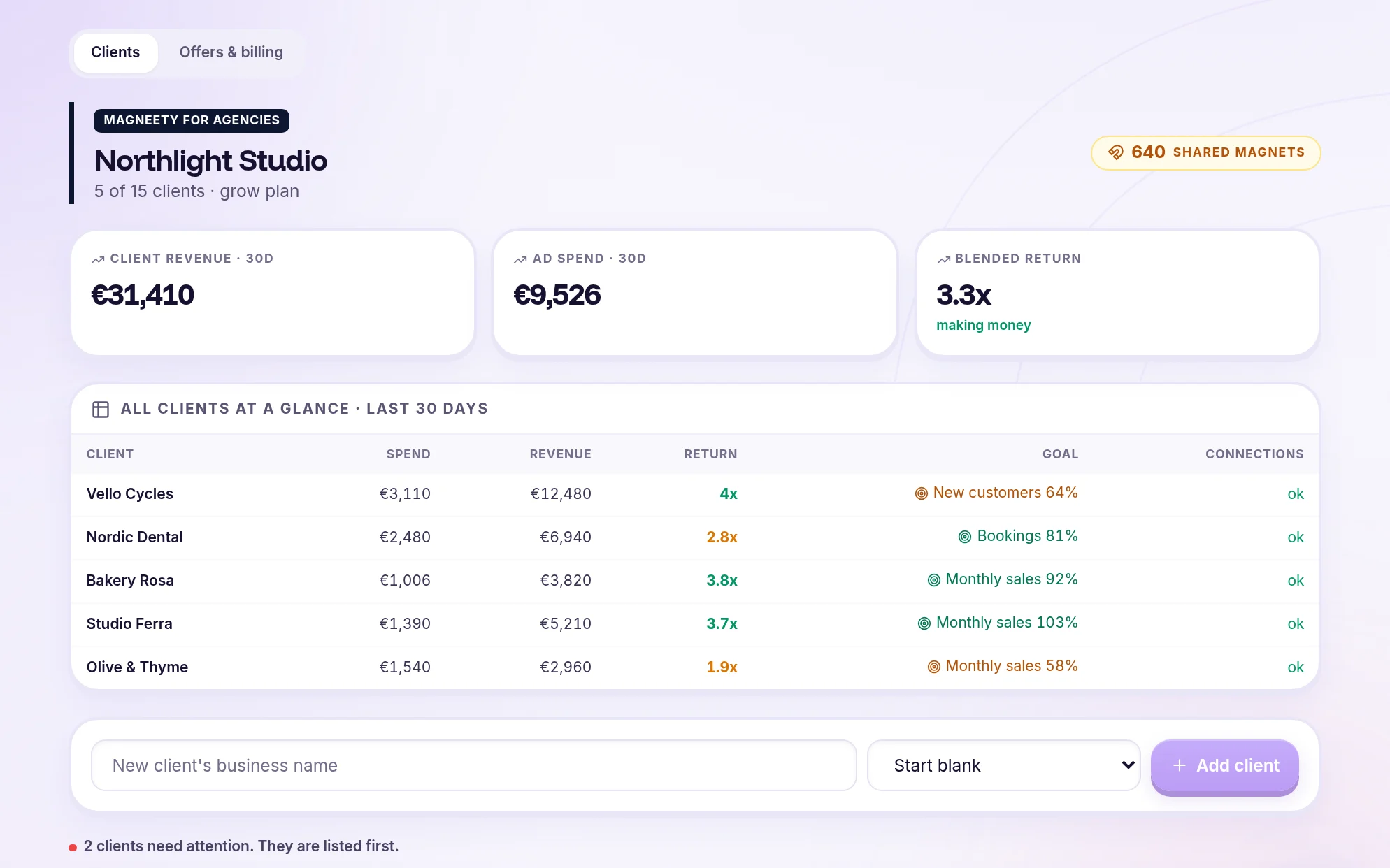Click the Revenue column header

tap(560, 454)
